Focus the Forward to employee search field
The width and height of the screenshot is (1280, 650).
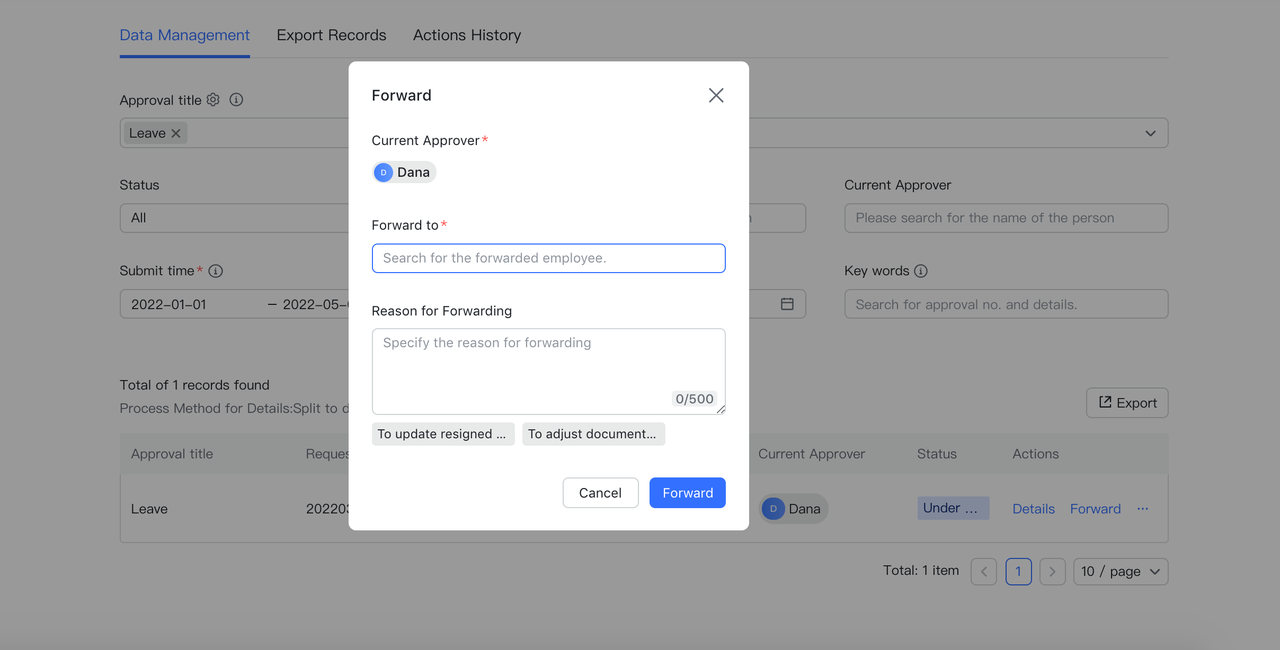click(548, 258)
